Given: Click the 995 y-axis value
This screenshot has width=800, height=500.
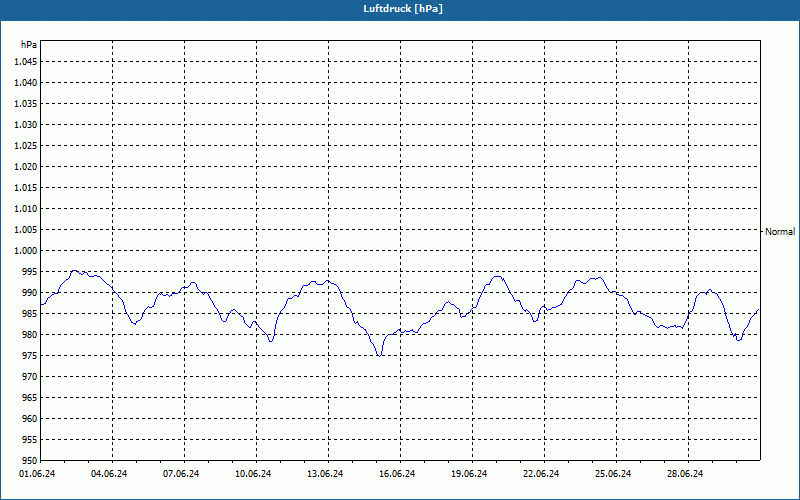Looking at the screenshot, I should (x=30, y=271).
